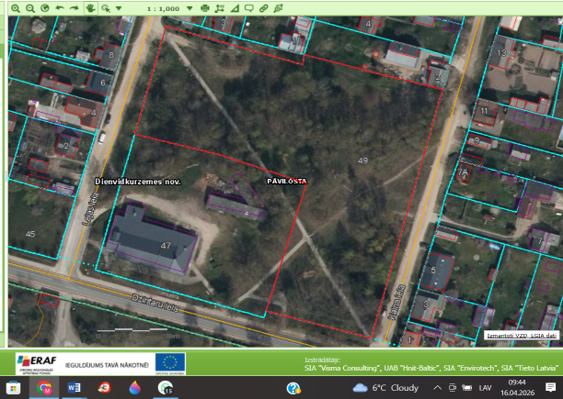The height and width of the screenshot is (399, 563).
Task: Go back to previous map view
Action: (60, 8)
